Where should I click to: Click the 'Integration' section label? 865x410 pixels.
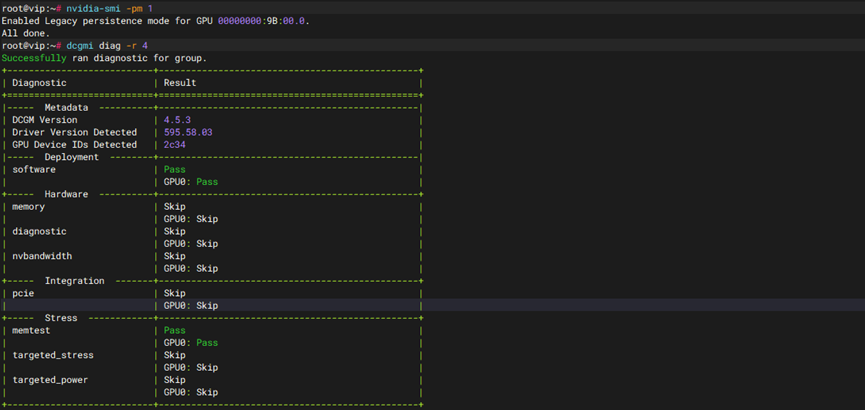[74, 281]
